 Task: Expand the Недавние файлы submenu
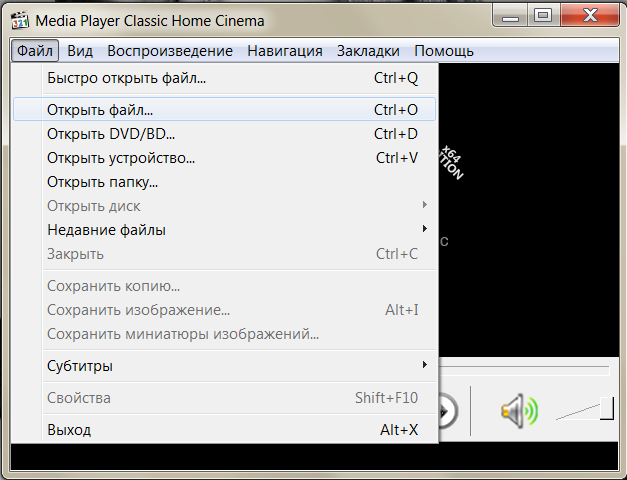[x=225, y=230]
